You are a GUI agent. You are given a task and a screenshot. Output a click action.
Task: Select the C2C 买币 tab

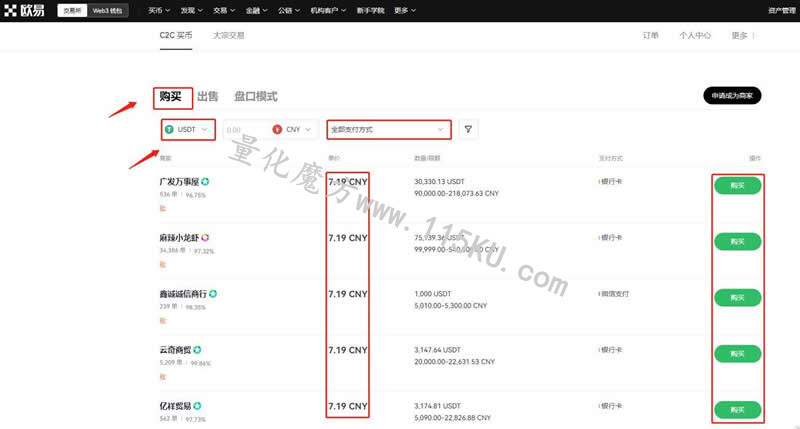point(176,35)
